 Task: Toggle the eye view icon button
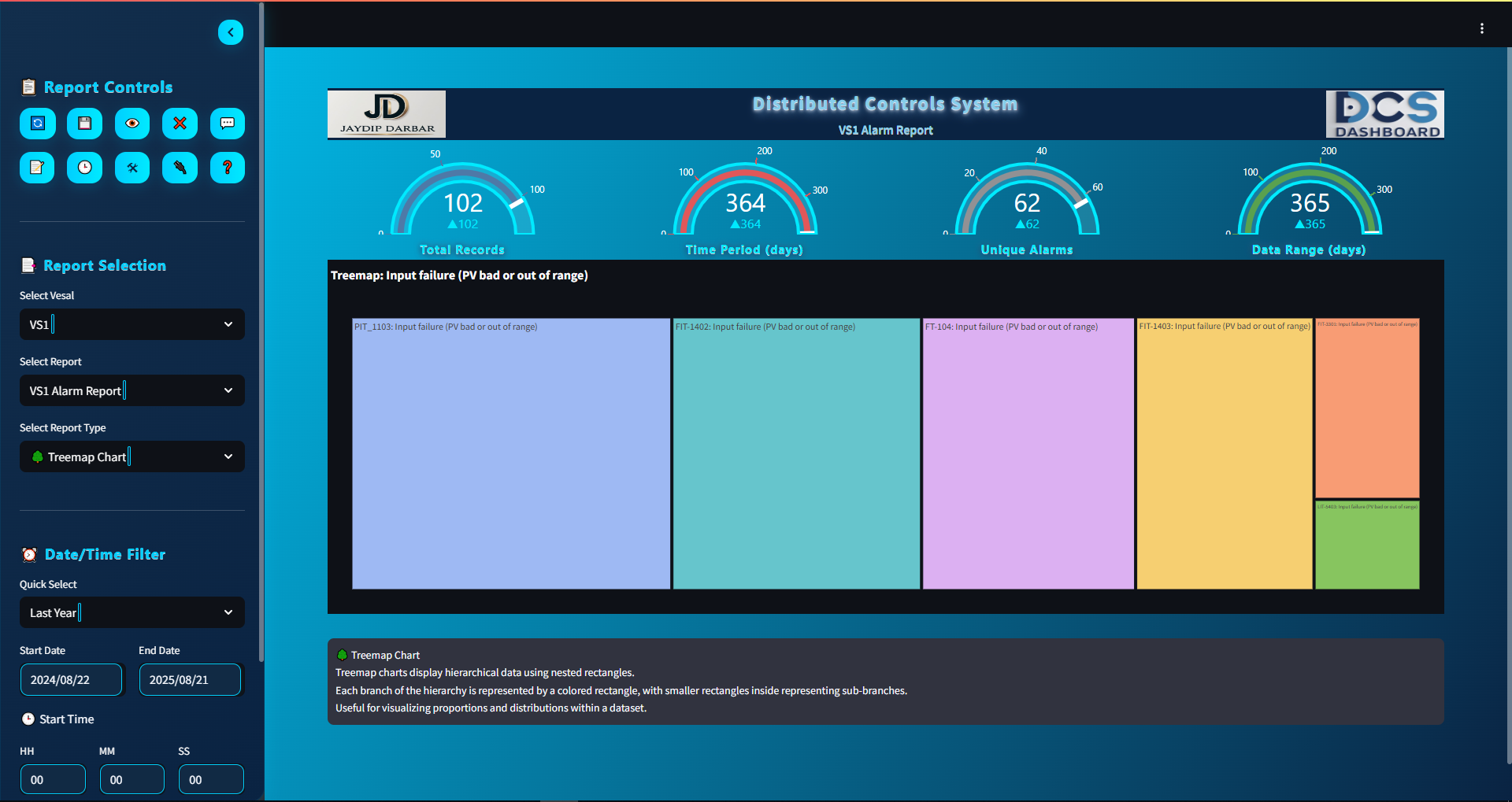(x=132, y=124)
